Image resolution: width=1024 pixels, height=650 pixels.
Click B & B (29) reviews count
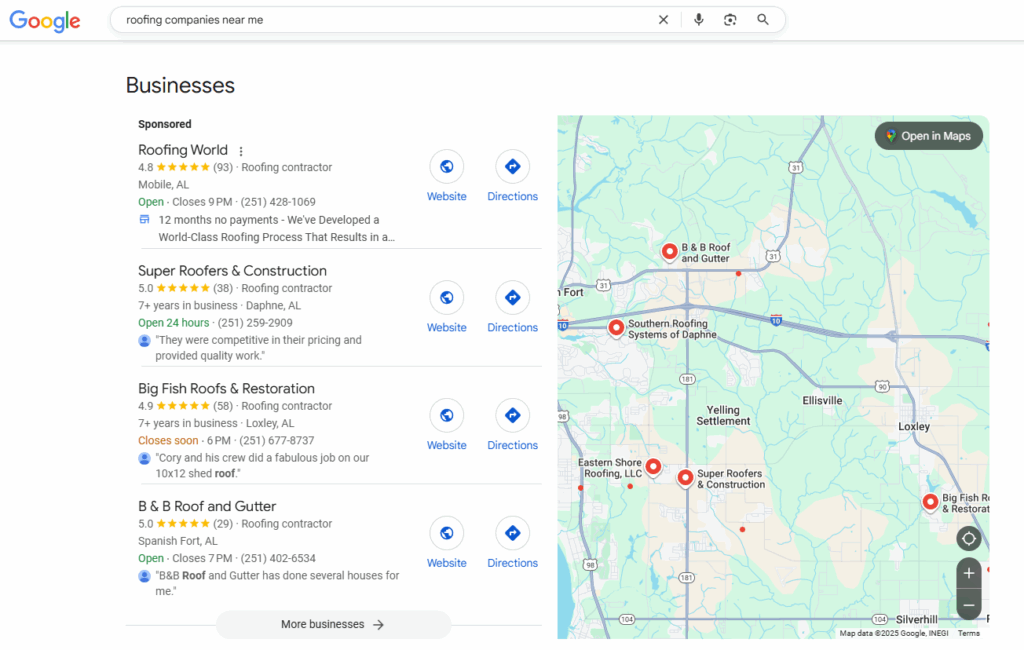tap(223, 523)
